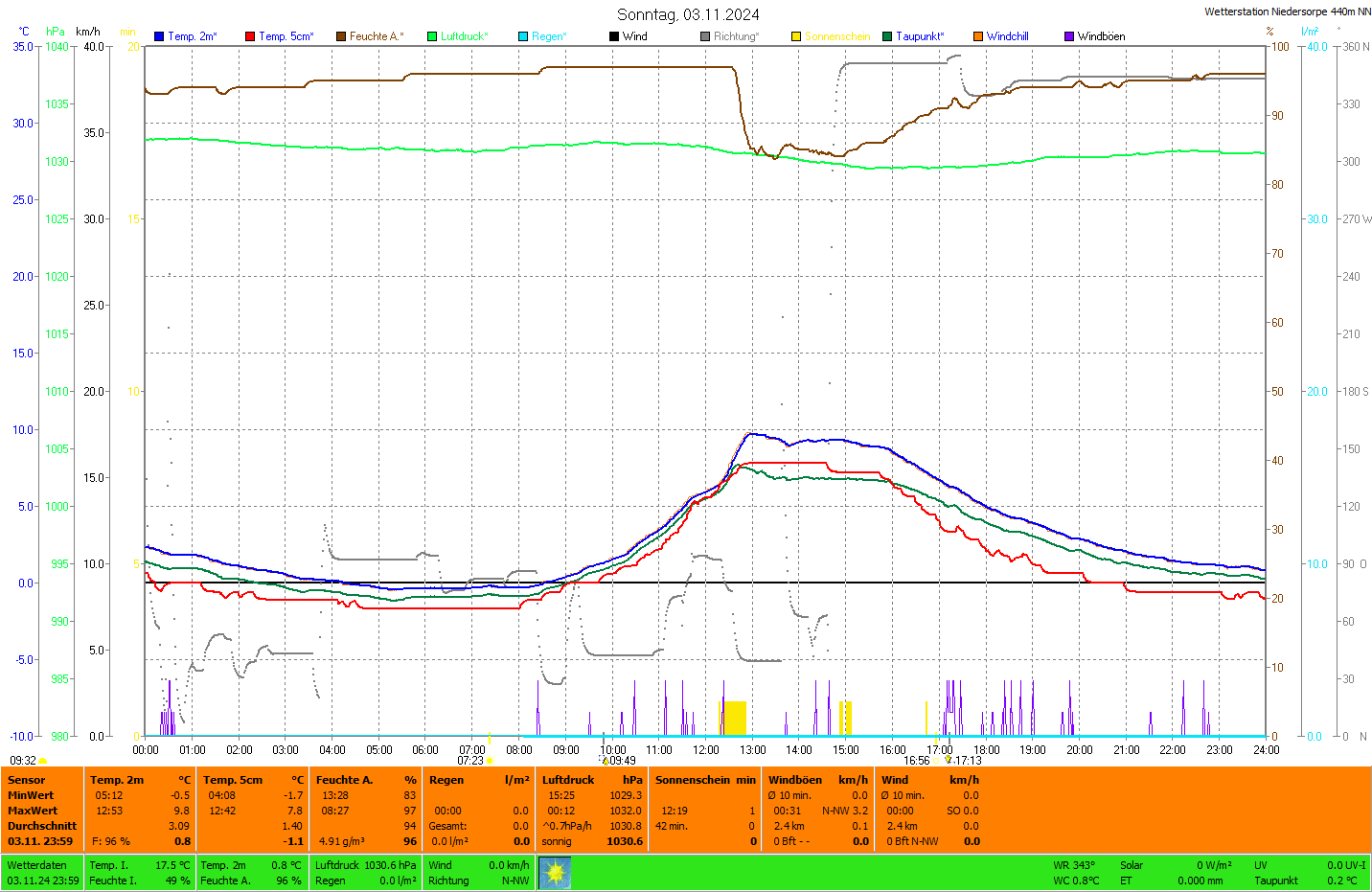
Task: Click the purple Windböen legend square
Action: click(x=1069, y=36)
